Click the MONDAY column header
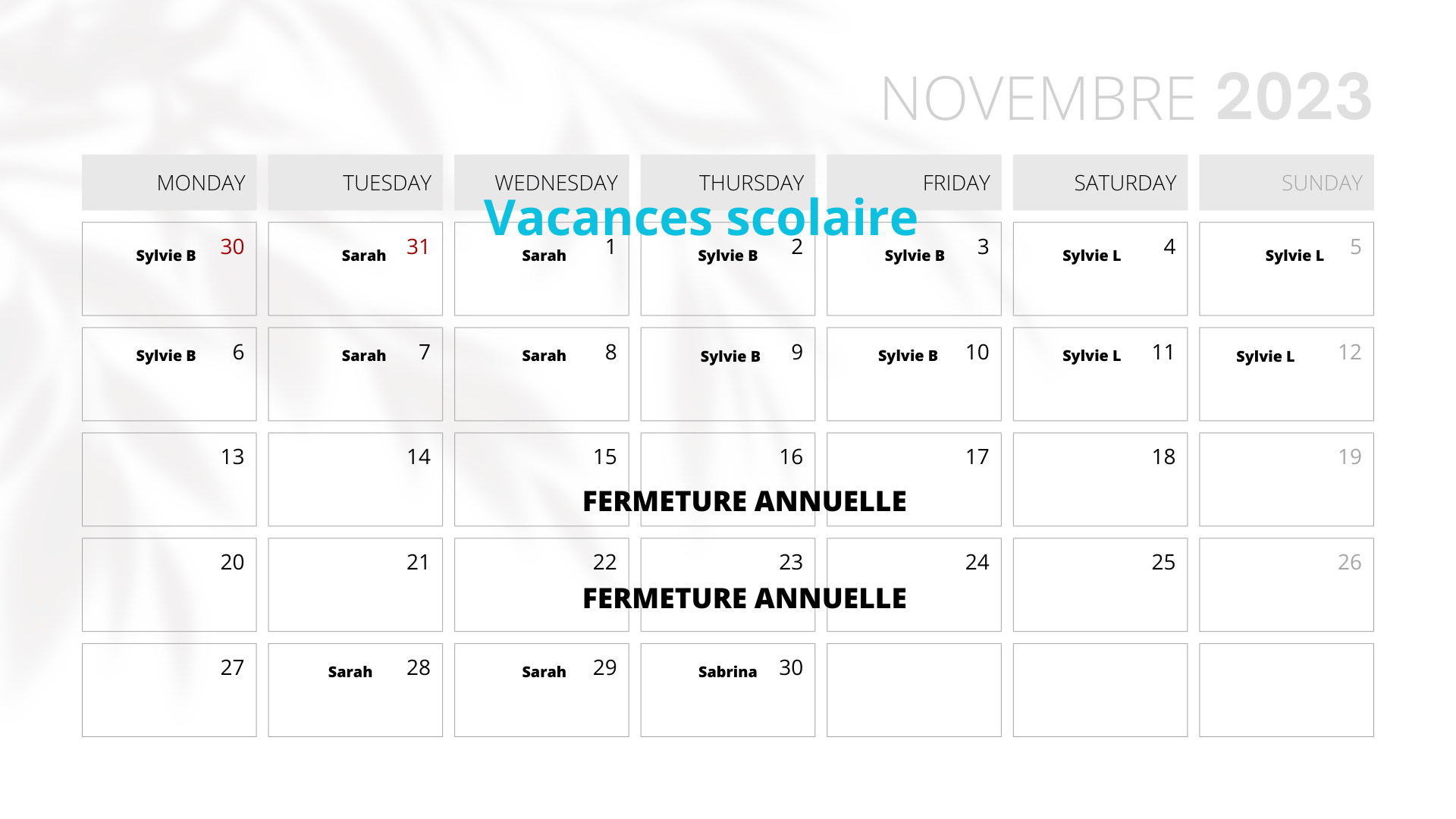This screenshot has height=819, width=1456. (169, 183)
